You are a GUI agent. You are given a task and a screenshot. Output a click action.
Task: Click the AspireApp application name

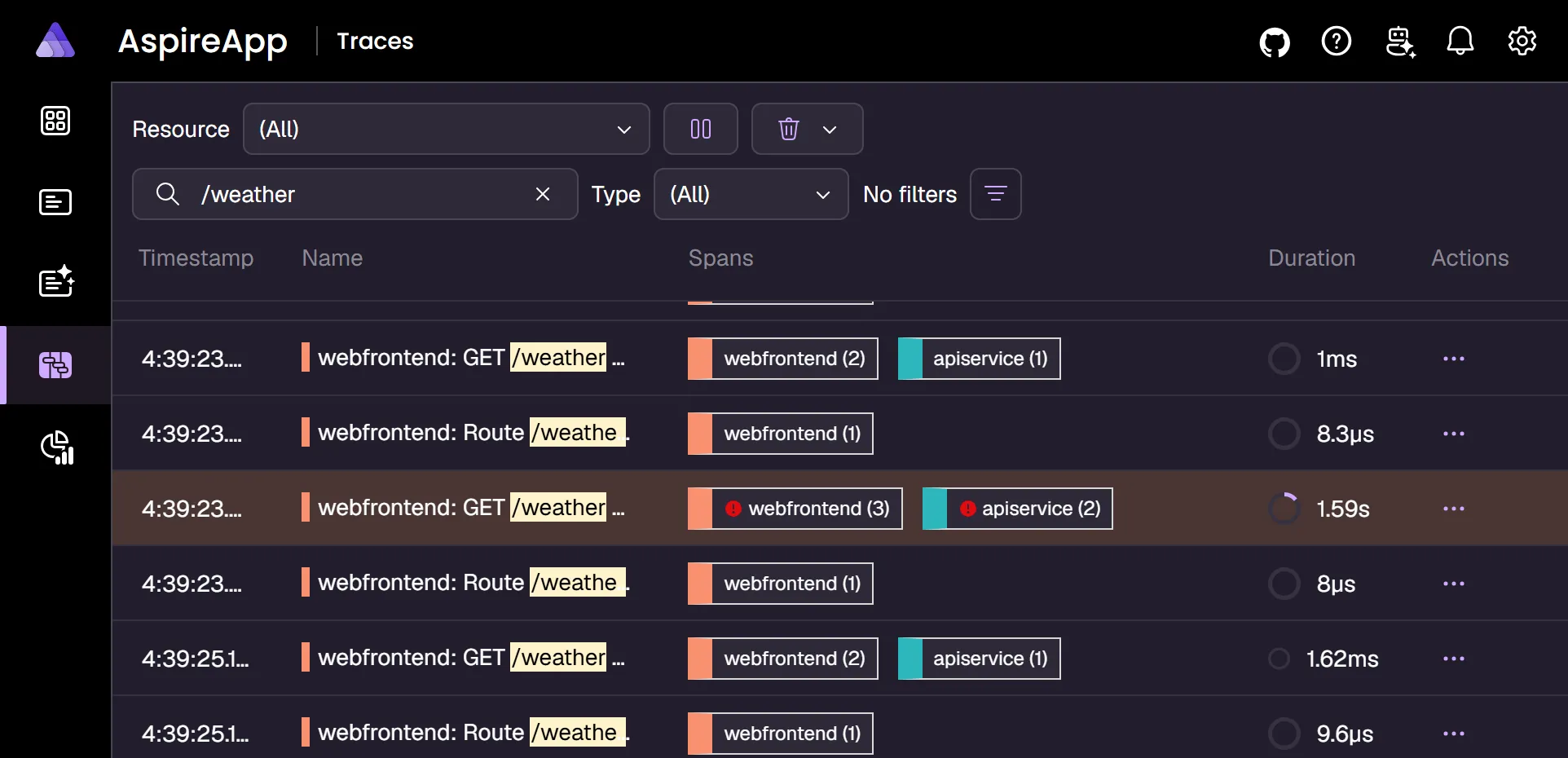tap(202, 41)
